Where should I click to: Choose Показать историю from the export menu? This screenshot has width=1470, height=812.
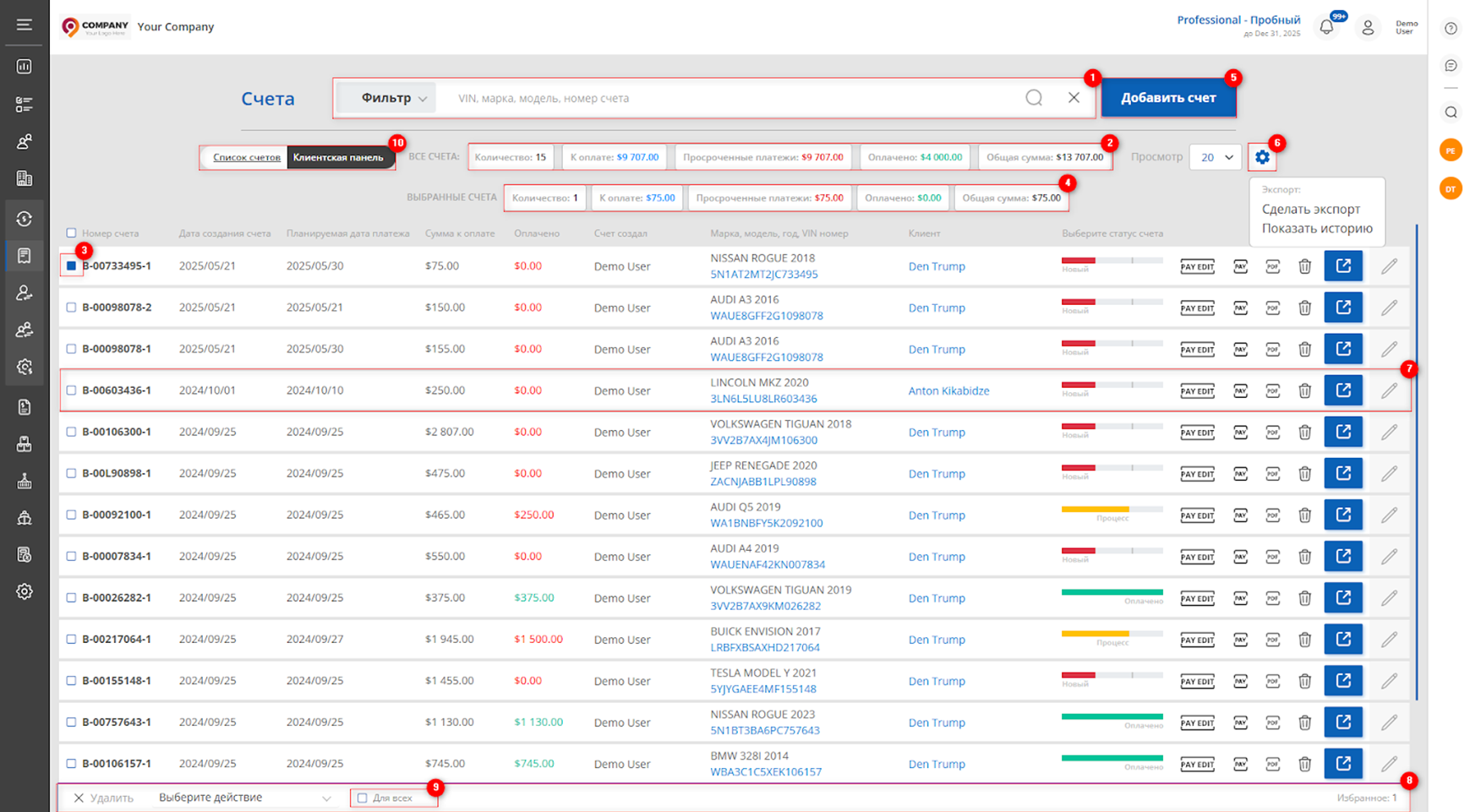tap(1317, 228)
